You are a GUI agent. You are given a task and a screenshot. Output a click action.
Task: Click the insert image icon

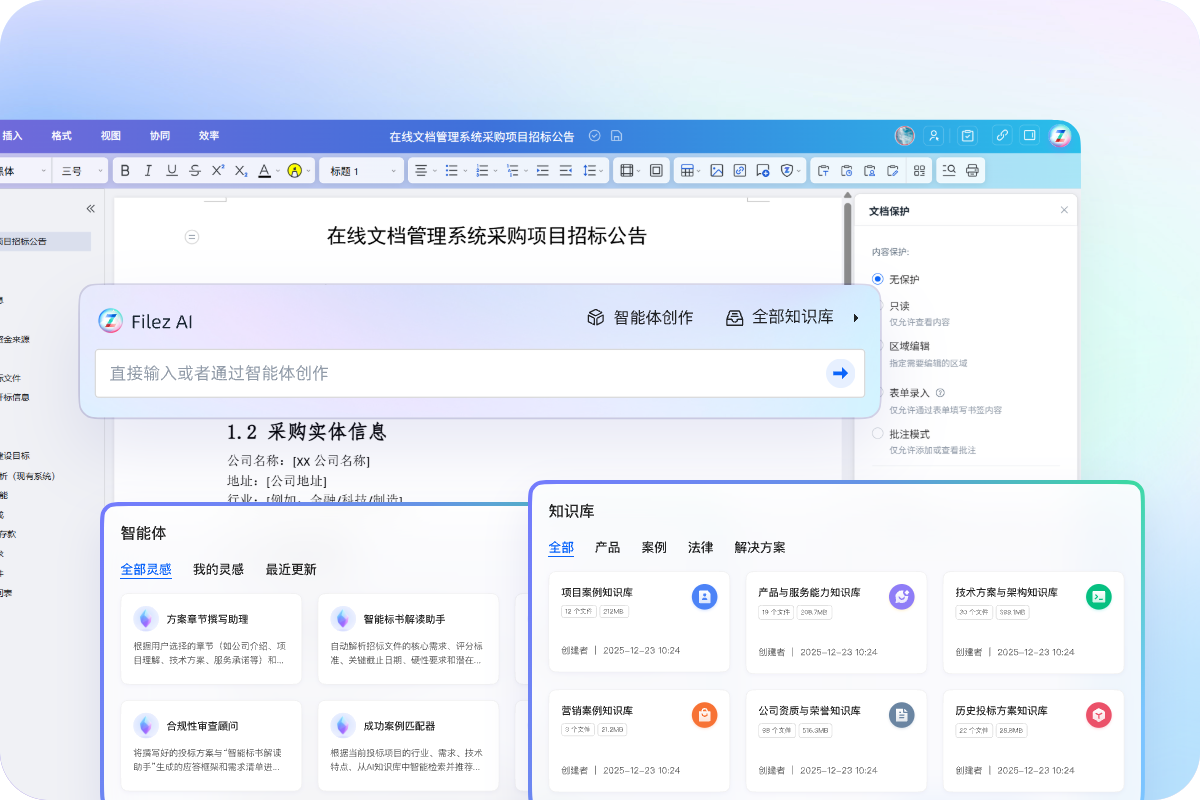[717, 171]
